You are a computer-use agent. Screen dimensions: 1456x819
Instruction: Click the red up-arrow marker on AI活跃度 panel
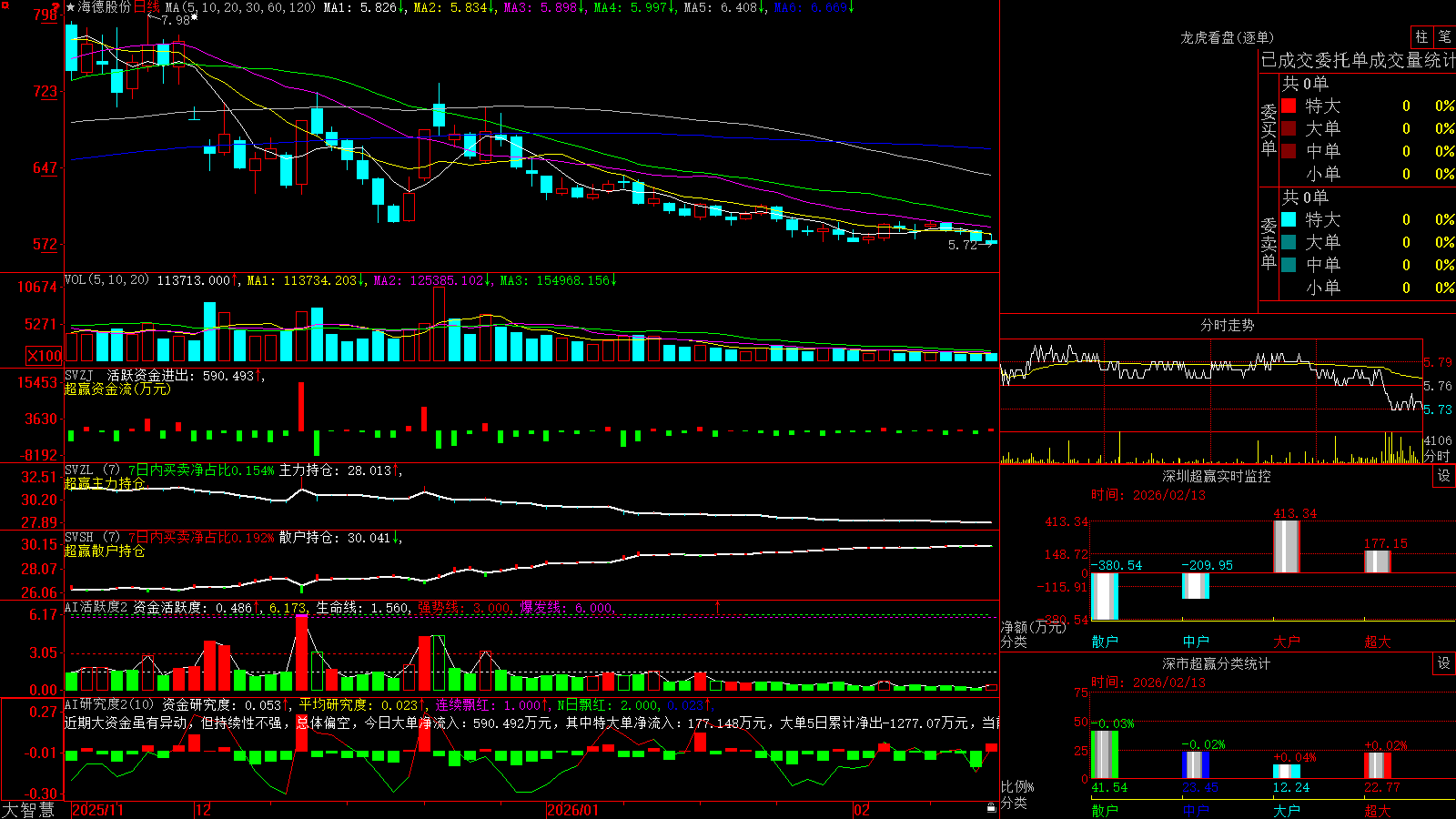tap(717, 606)
